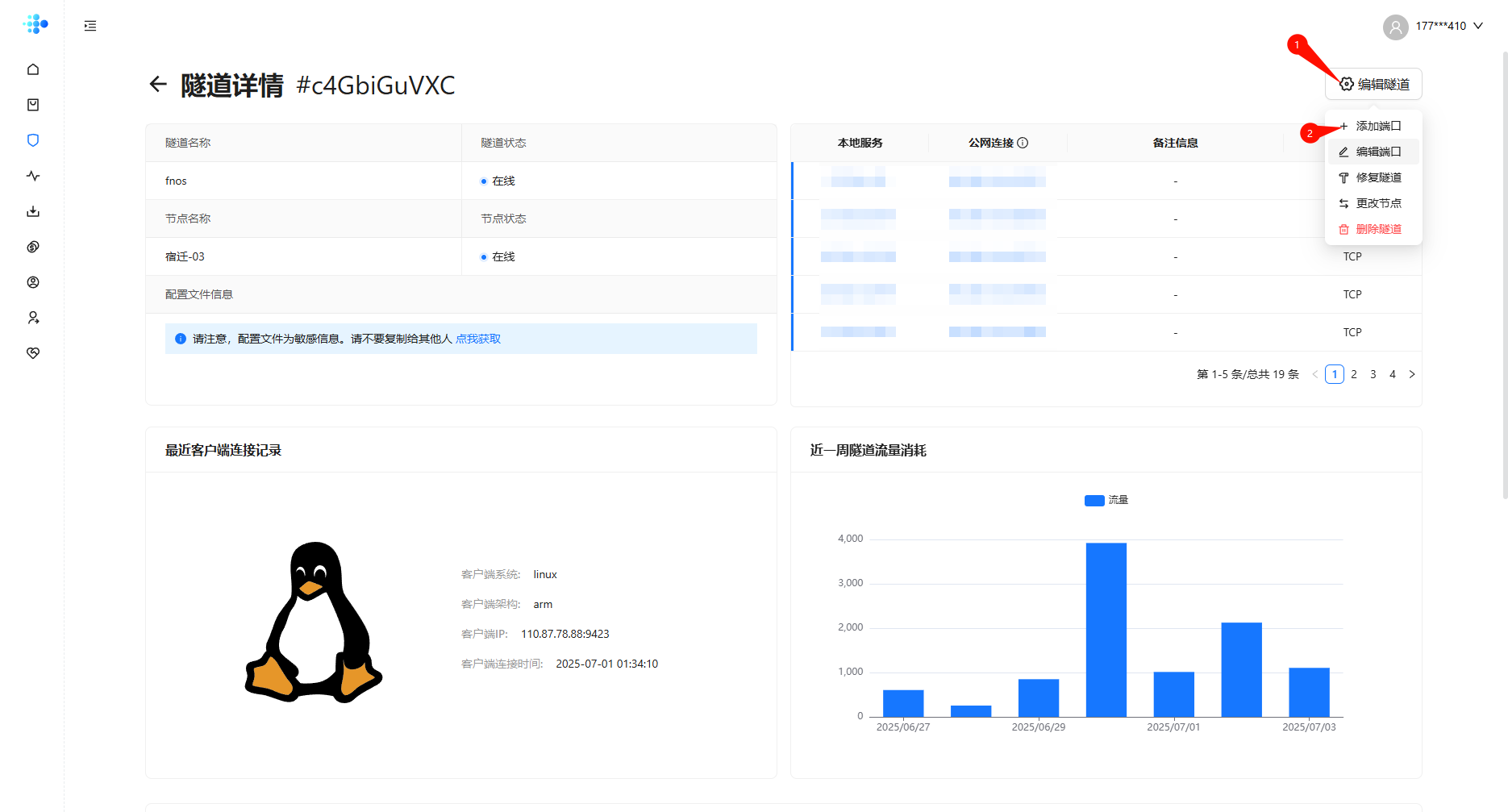Screen dimensions: 1508x812
Task: Click the tallest bar in traffic chart
Action: pos(1106,629)
